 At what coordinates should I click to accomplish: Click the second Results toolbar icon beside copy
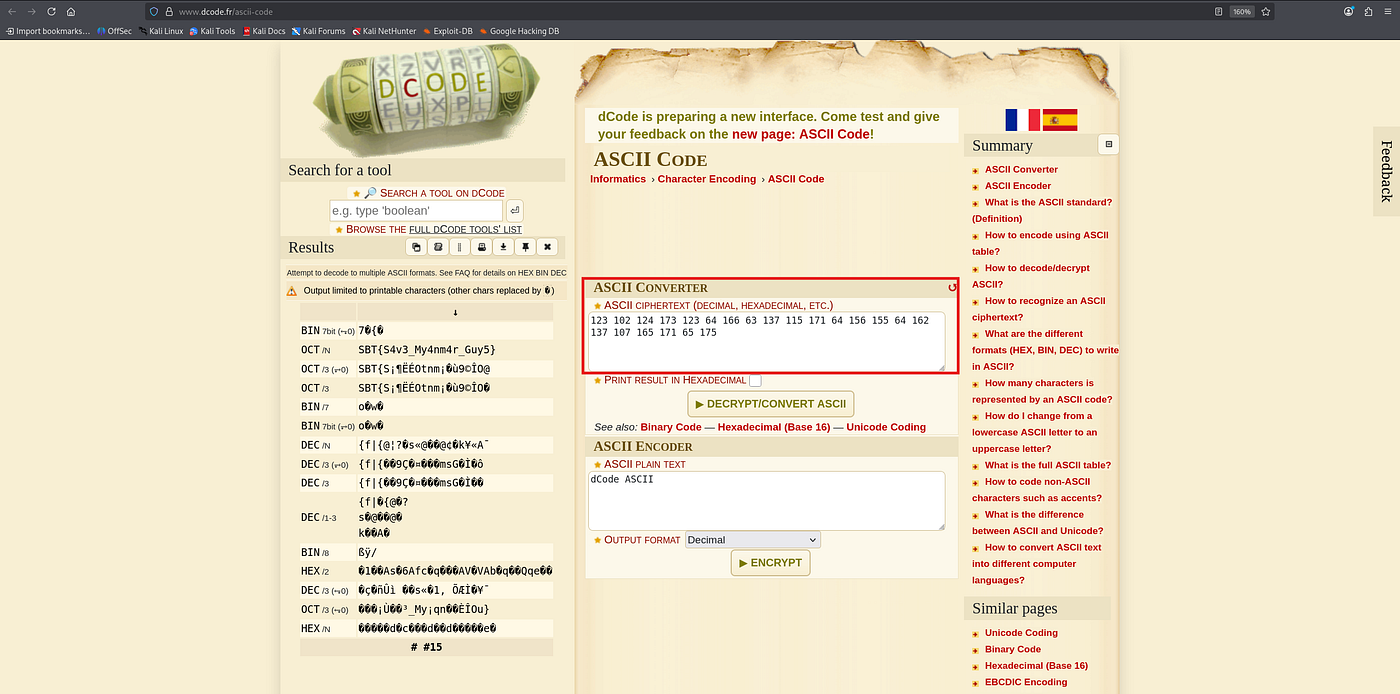[438, 247]
